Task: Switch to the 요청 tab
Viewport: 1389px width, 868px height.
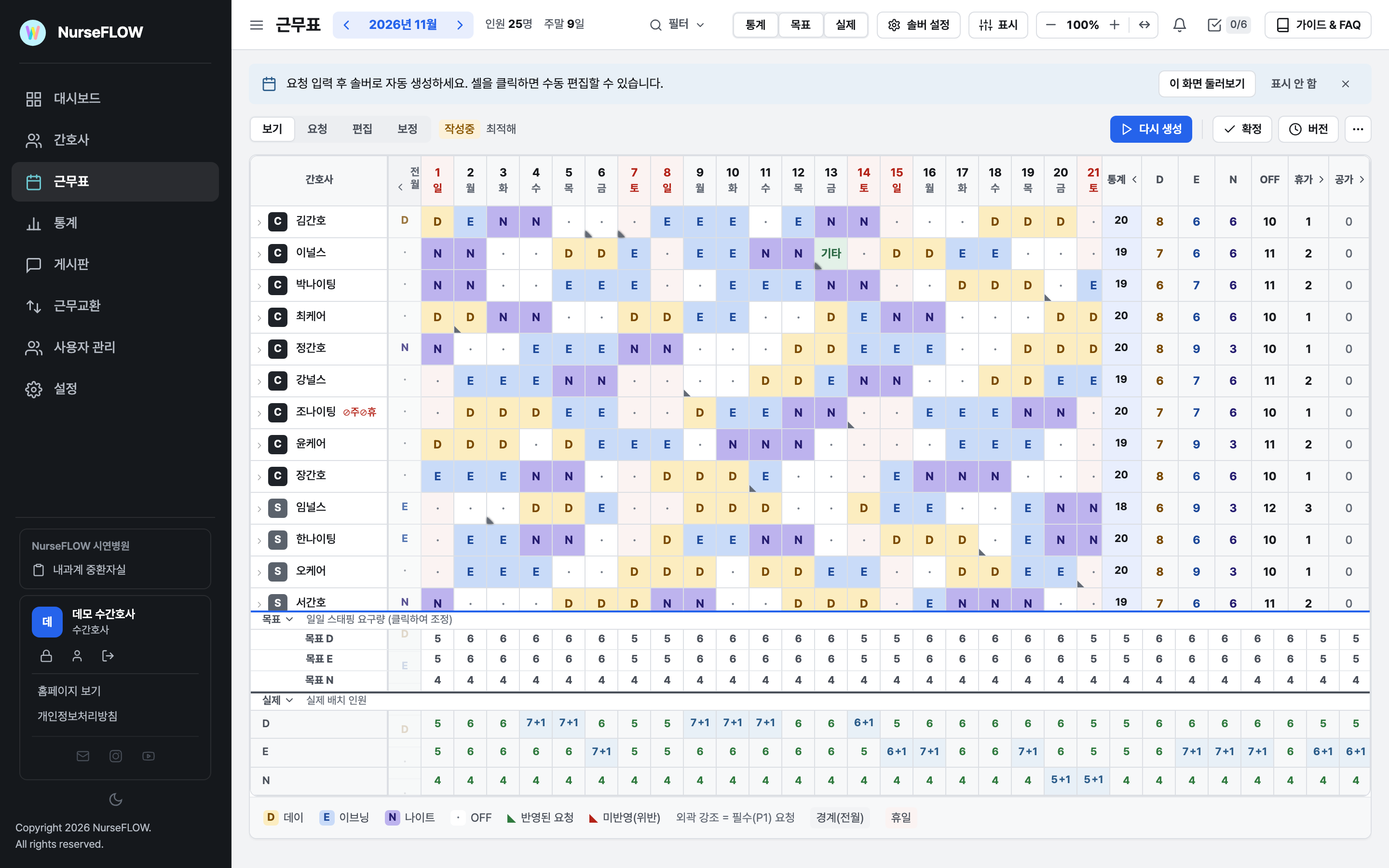Action: coord(317,129)
